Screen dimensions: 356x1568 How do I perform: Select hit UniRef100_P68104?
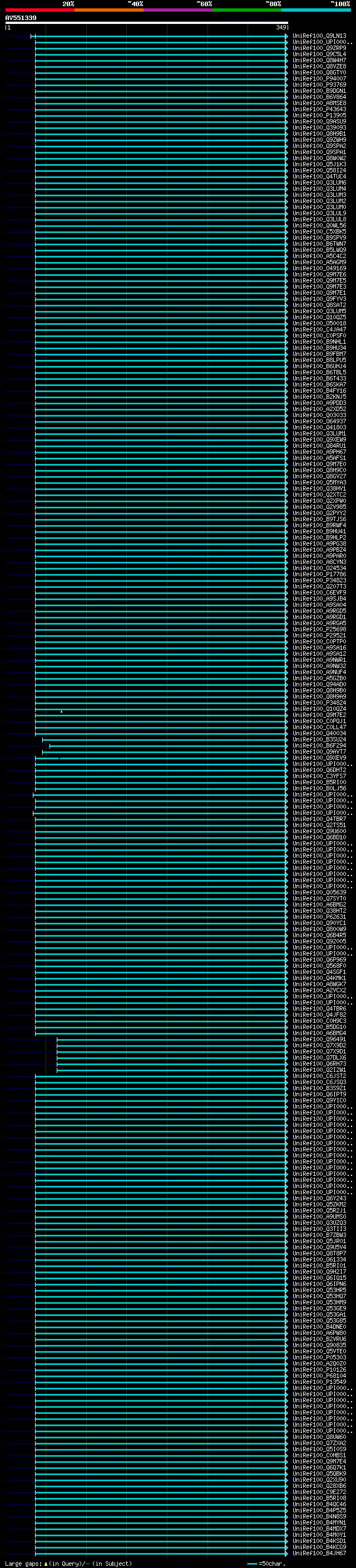319,1376
